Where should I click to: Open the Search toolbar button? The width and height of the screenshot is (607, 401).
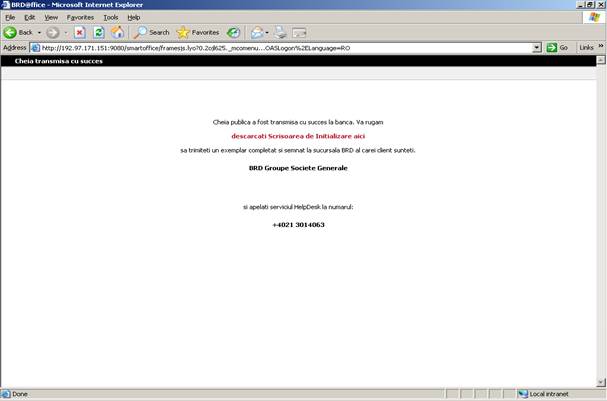coord(152,32)
